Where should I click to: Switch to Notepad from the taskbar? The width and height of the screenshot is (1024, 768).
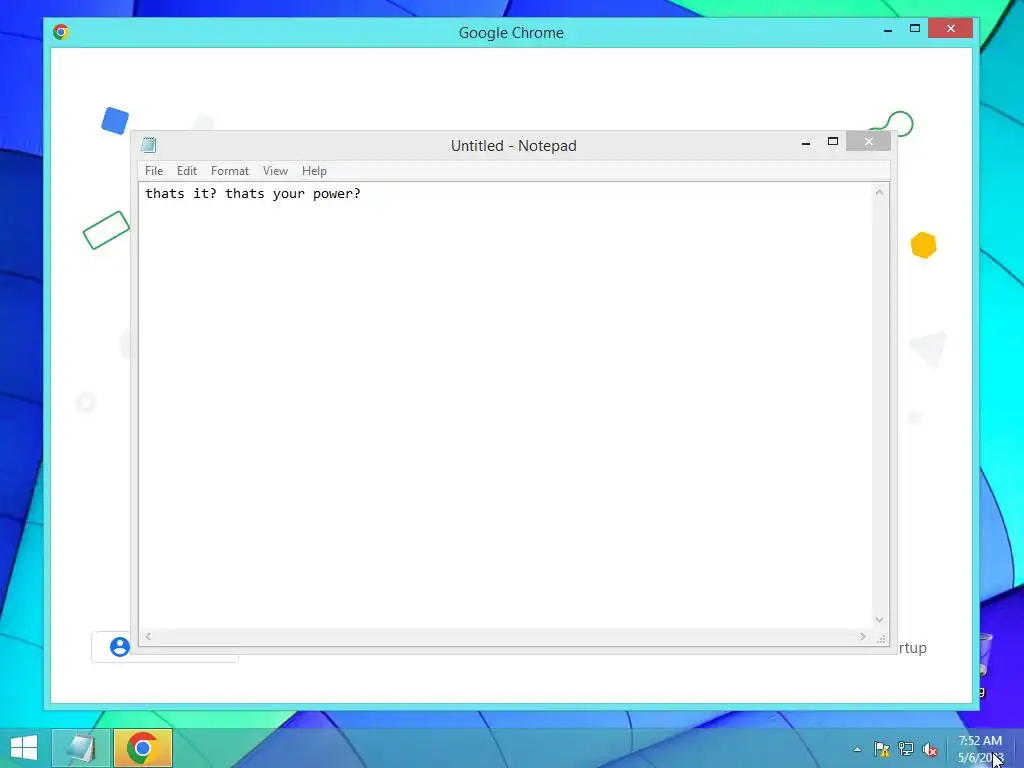81,748
